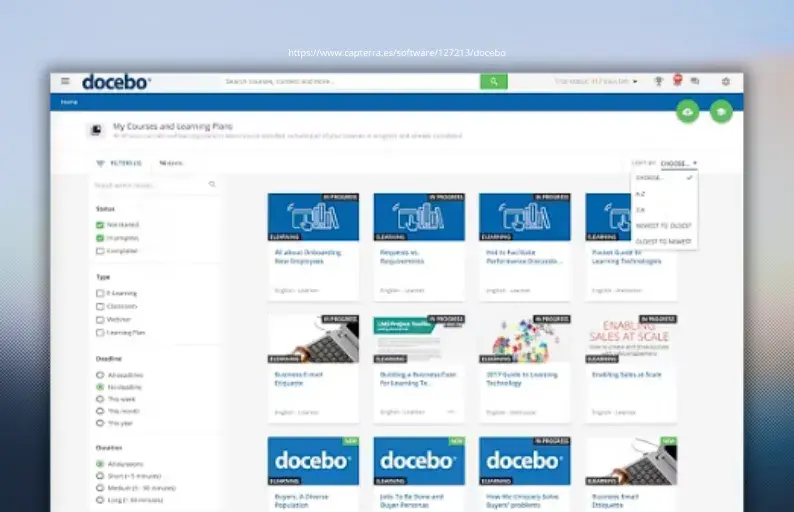Select the No deadline radio option
Image resolution: width=794 pixels, height=512 pixels.
click(100, 387)
